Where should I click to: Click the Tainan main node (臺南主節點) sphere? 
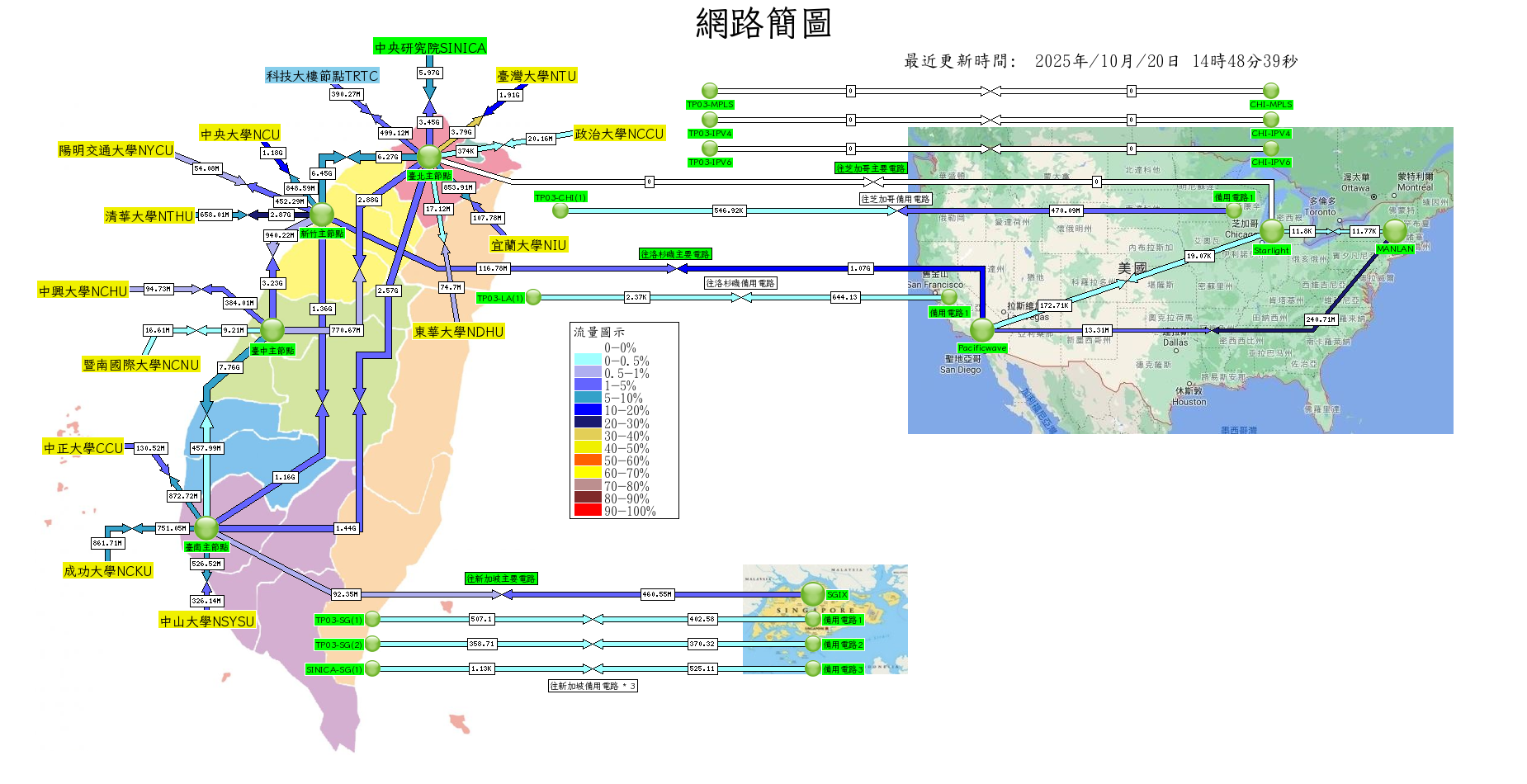click(x=206, y=527)
